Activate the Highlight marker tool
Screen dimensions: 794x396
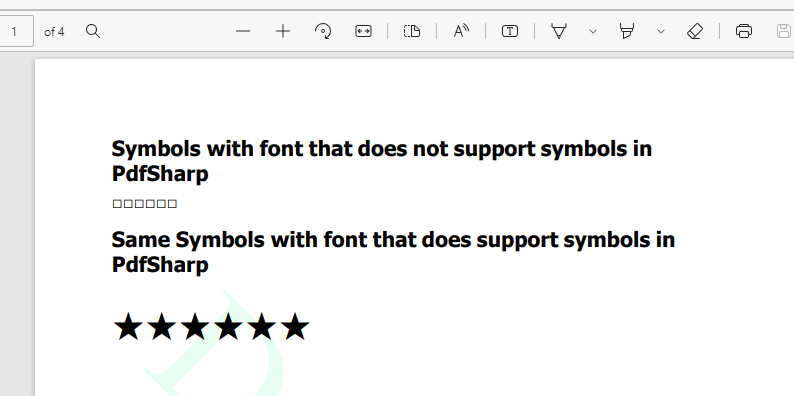[626, 31]
